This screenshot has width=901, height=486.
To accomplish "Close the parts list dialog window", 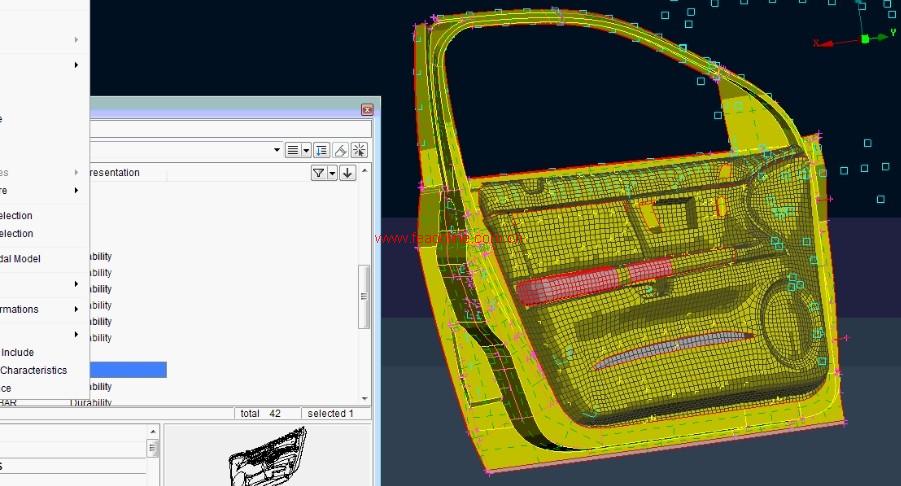I will tap(367, 110).
